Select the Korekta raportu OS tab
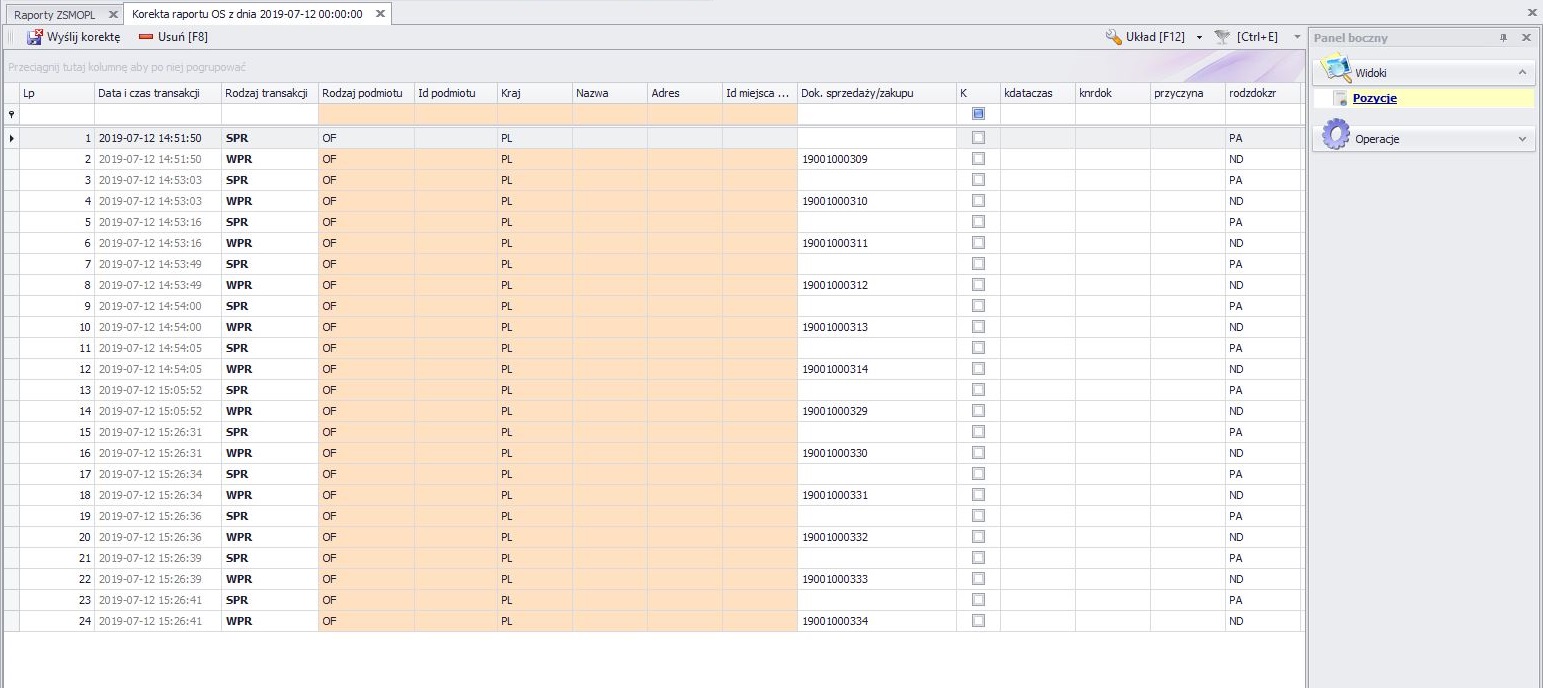This screenshot has width=1543, height=688. pos(247,15)
